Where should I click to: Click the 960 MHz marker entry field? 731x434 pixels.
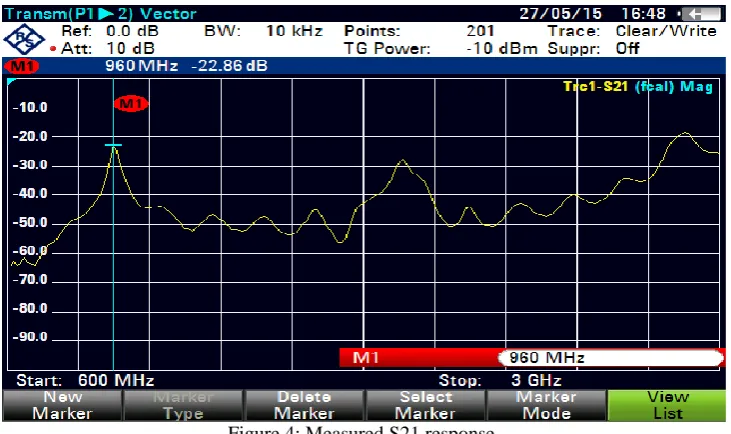click(x=611, y=358)
